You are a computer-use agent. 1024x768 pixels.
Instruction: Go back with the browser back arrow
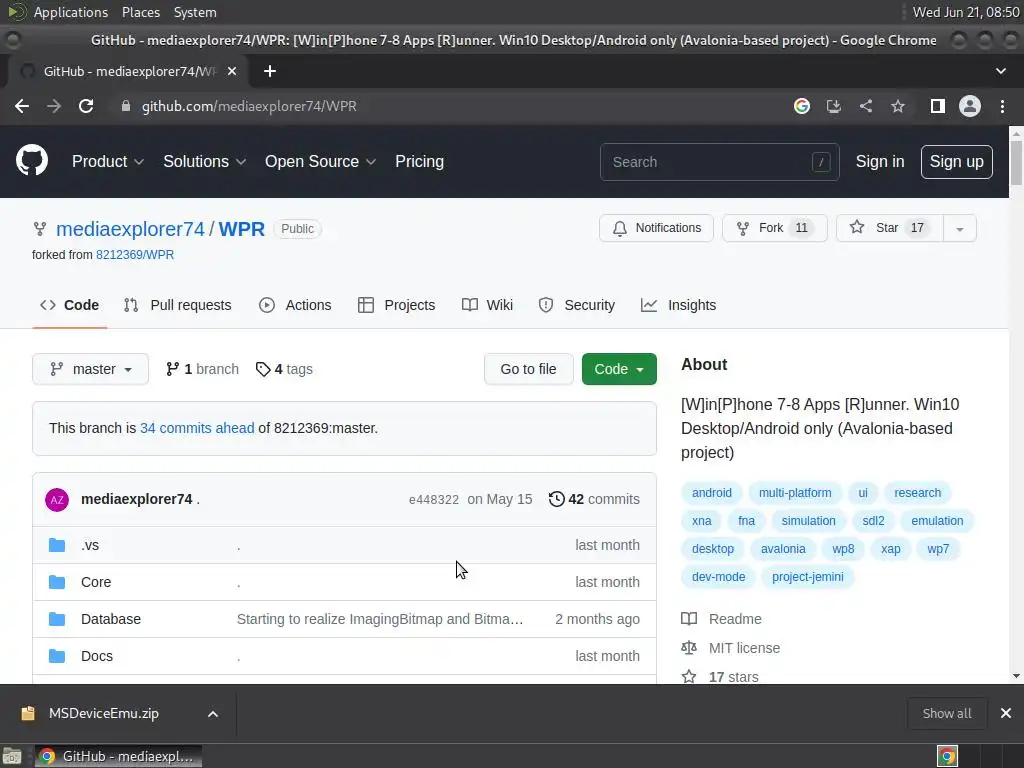(x=22, y=106)
